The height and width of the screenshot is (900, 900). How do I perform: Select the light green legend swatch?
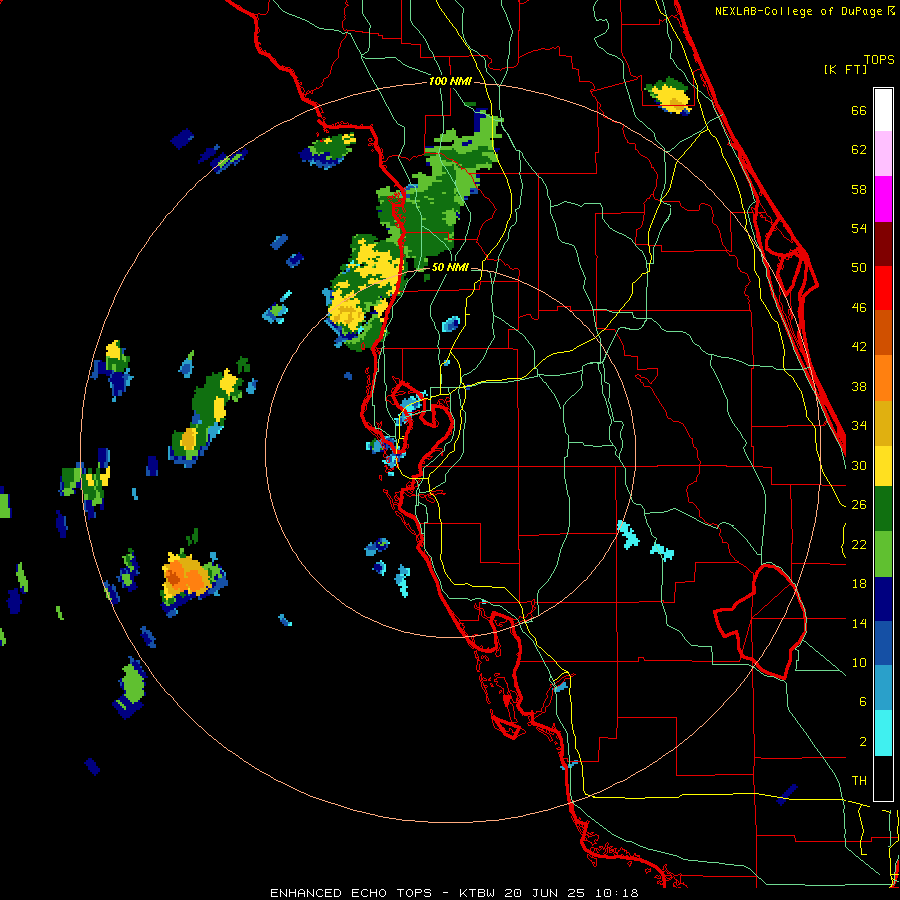tap(883, 554)
